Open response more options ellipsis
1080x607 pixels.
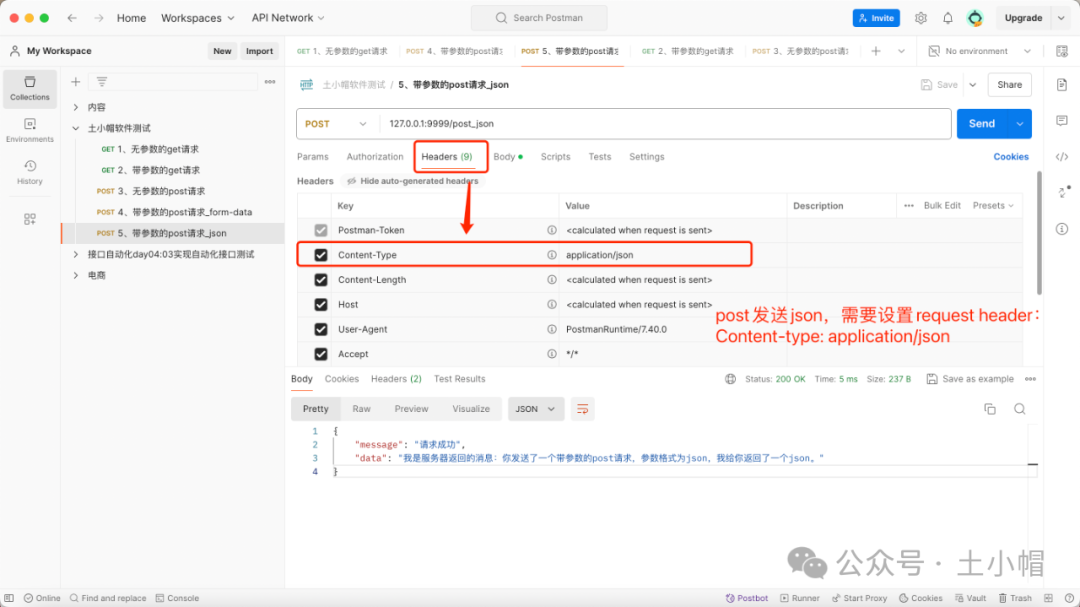coord(1030,379)
